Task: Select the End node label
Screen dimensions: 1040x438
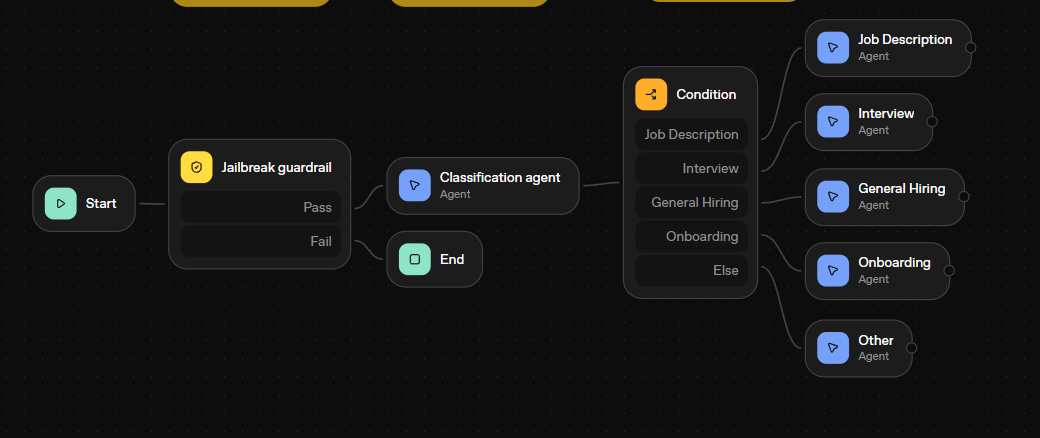Action: pos(452,259)
